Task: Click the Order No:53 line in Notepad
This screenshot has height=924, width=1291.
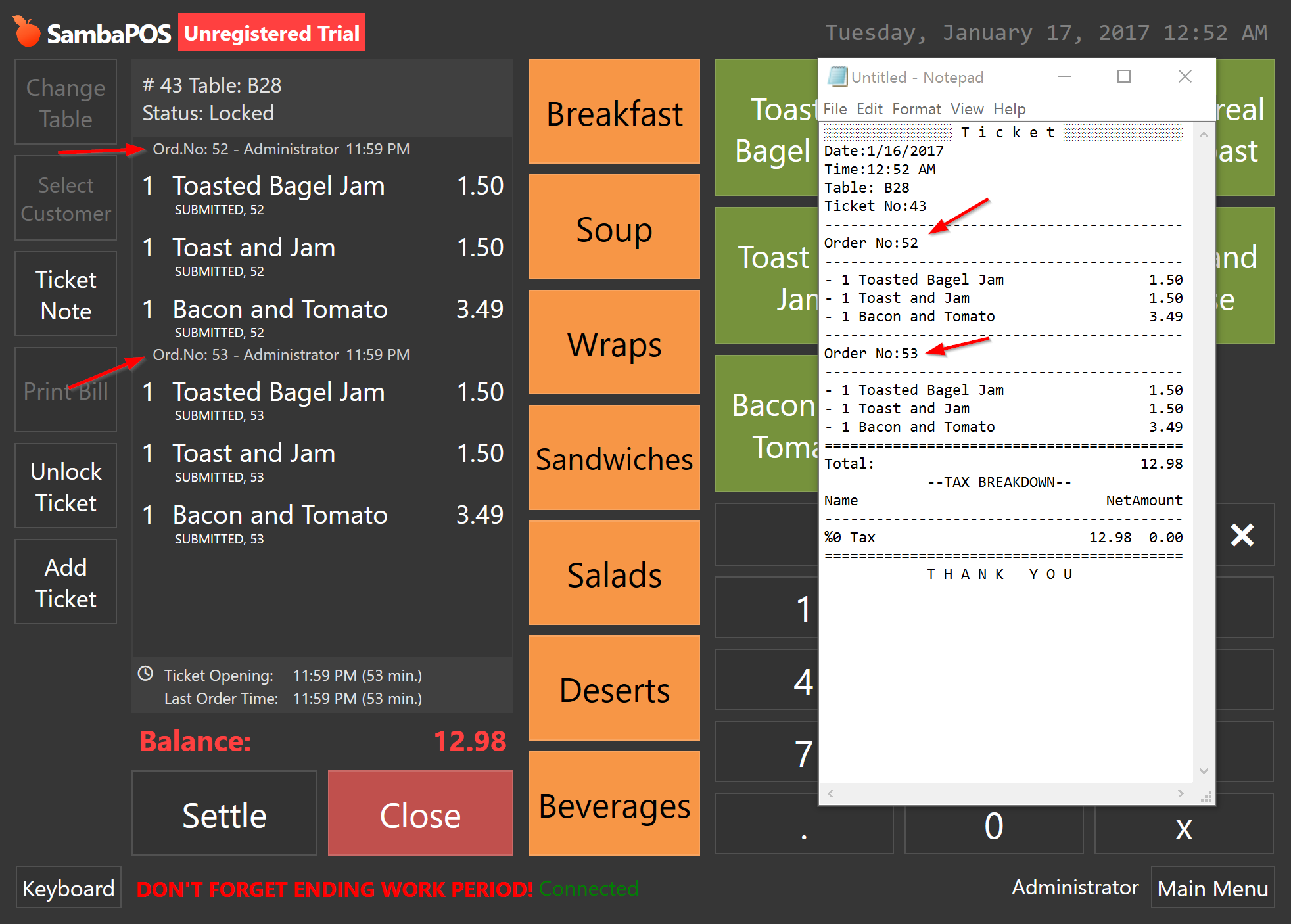Action: pyautogui.click(x=871, y=354)
